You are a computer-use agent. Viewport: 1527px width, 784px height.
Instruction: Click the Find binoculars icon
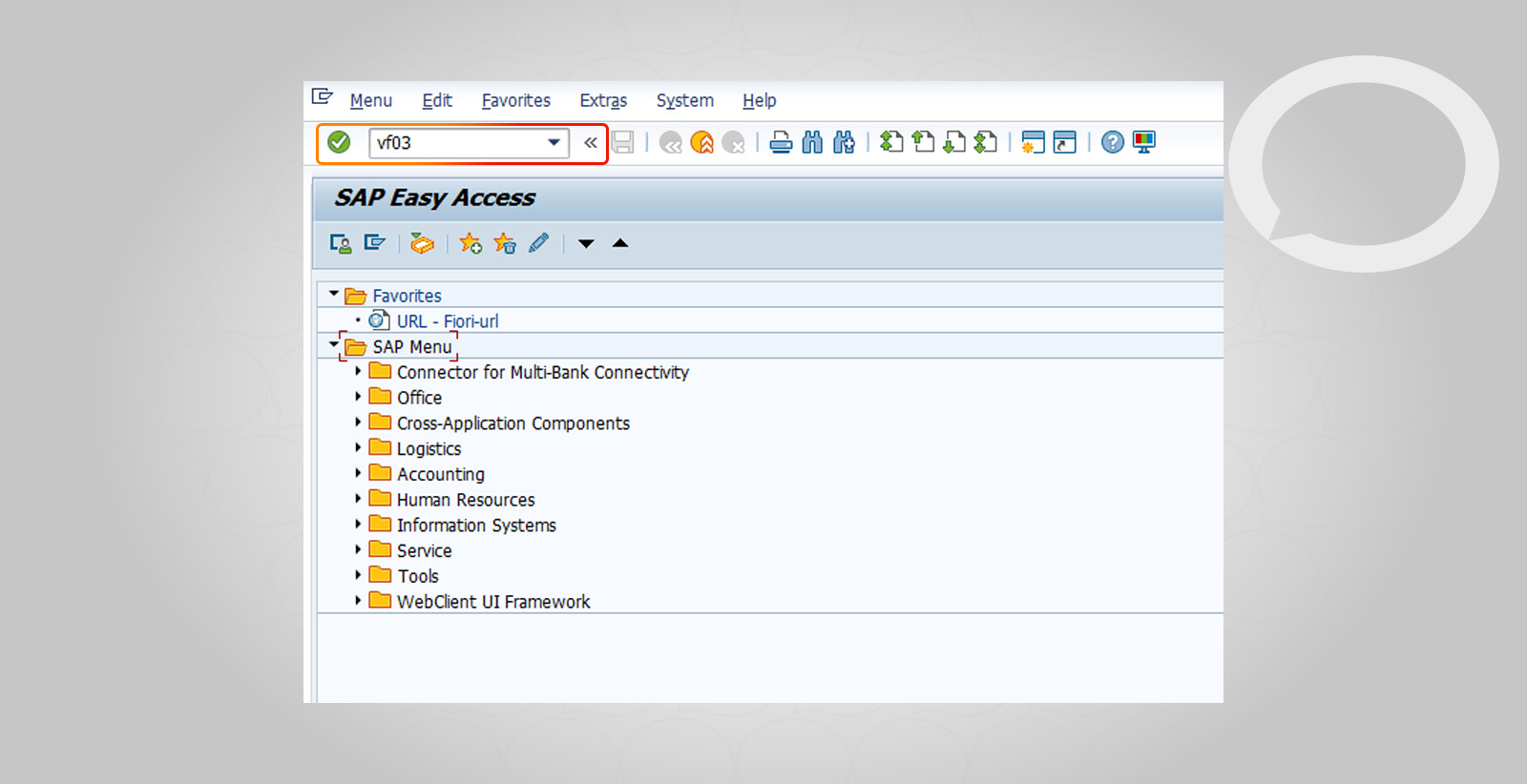pos(812,143)
